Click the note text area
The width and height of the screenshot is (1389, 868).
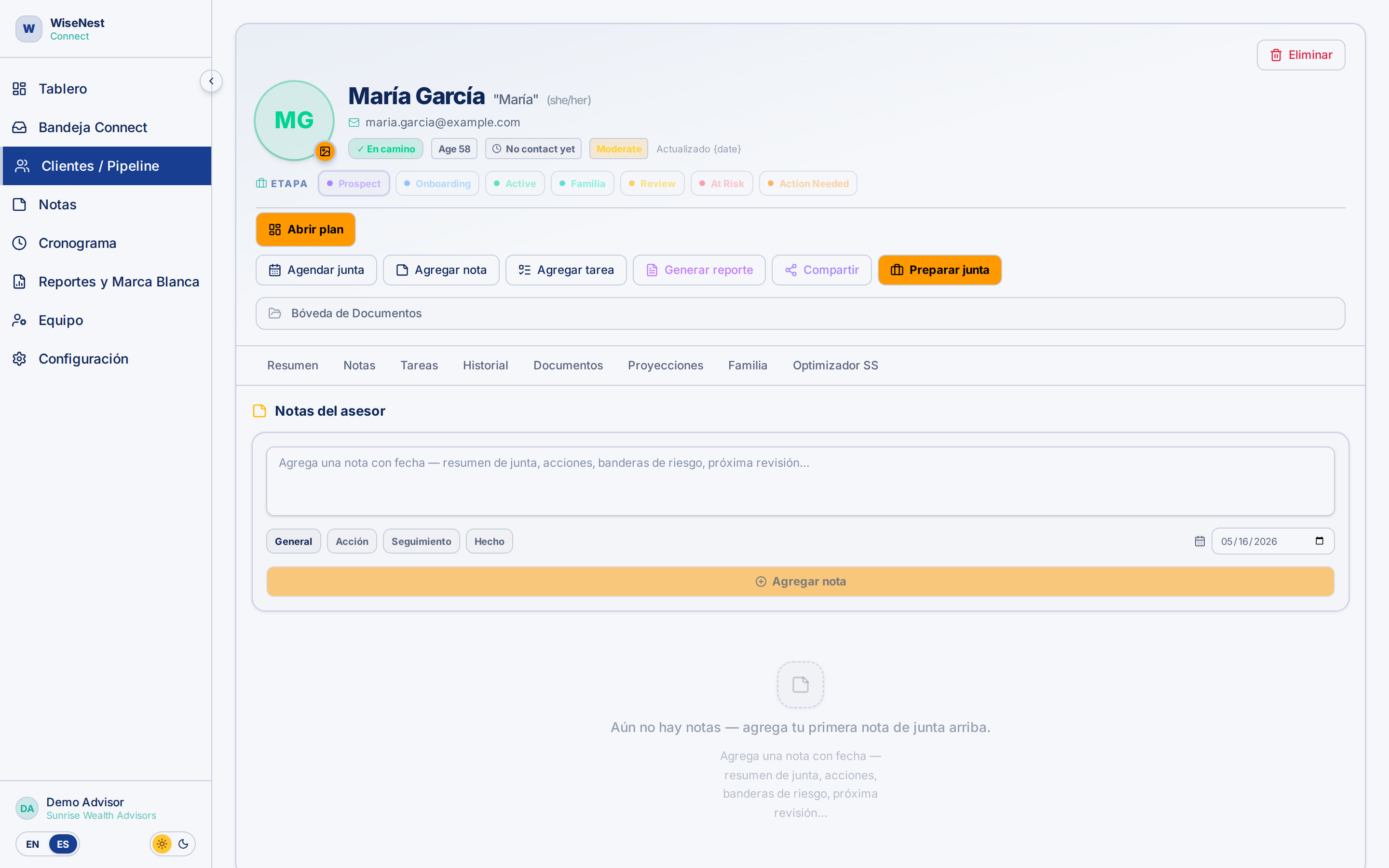800,481
